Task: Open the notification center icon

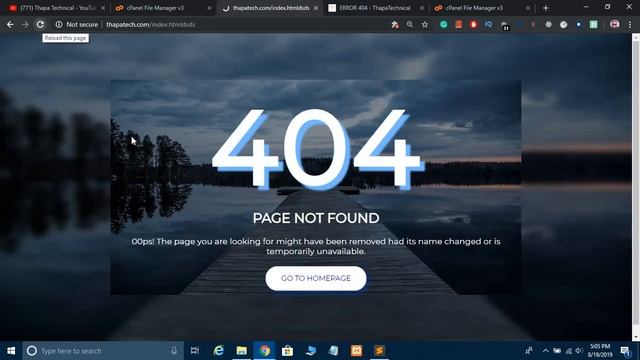Action: [x=625, y=351]
